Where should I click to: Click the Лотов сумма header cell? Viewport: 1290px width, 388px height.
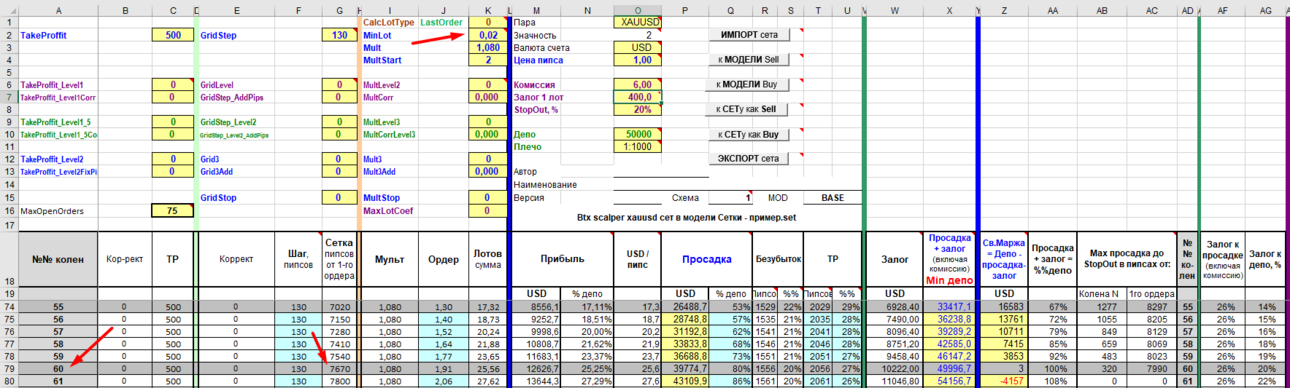(487, 258)
